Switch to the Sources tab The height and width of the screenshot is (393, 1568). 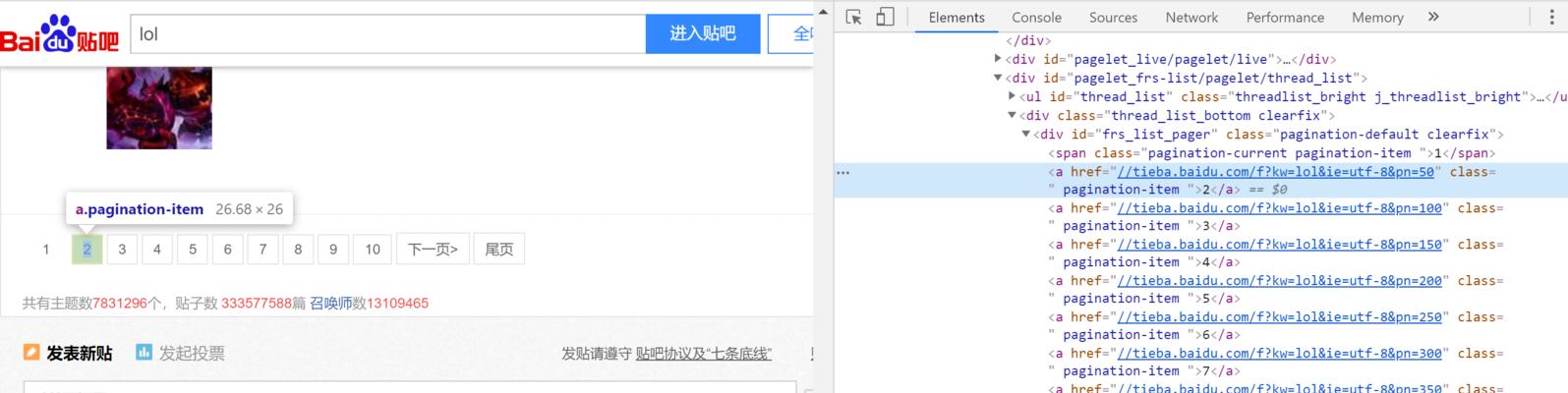coord(1113,18)
